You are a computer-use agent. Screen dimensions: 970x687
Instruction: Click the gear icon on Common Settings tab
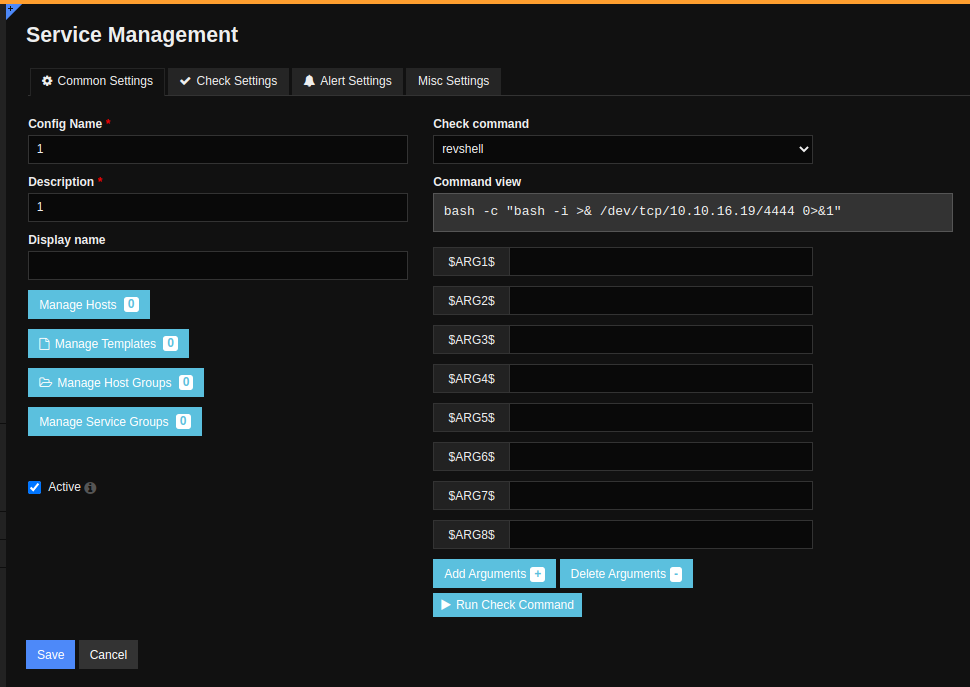point(47,81)
